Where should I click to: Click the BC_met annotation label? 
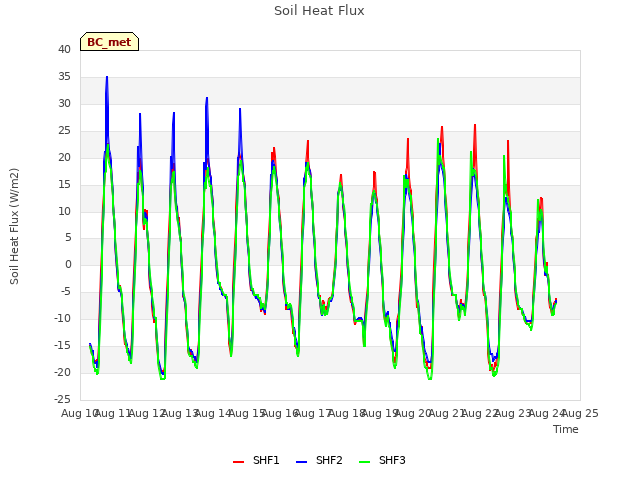coord(109,42)
